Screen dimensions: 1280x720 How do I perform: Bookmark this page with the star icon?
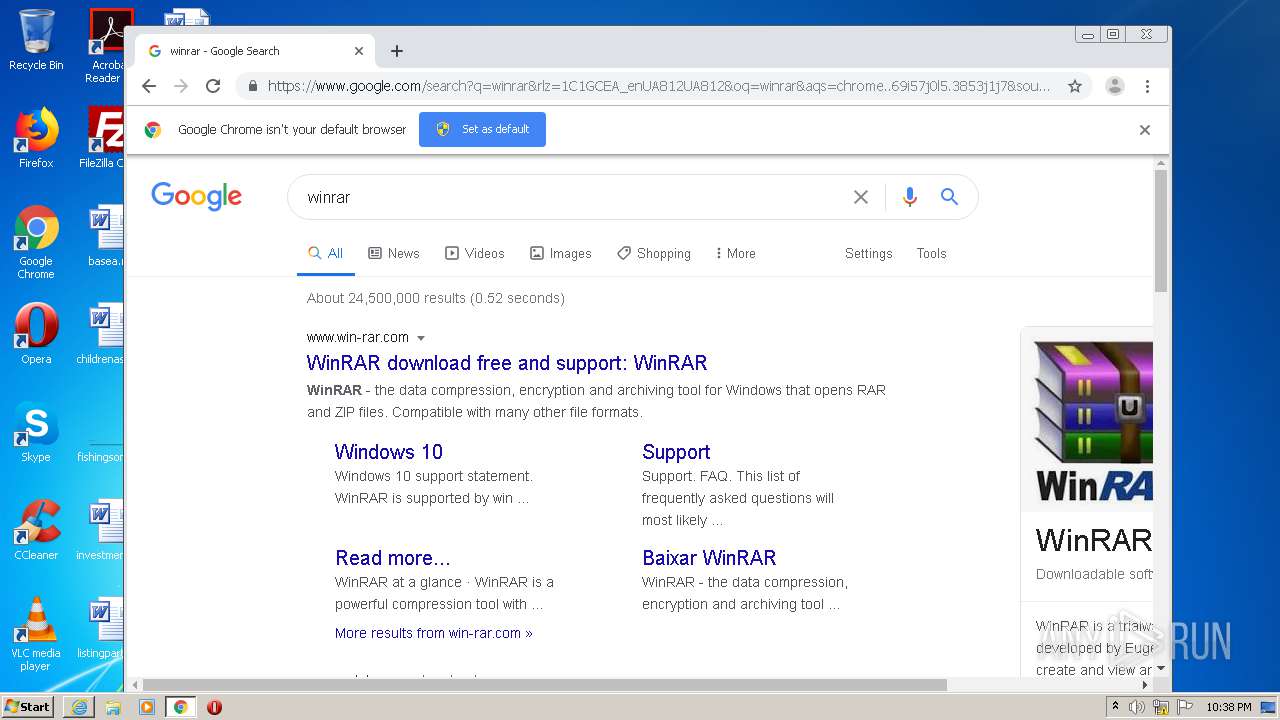point(1075,86)
